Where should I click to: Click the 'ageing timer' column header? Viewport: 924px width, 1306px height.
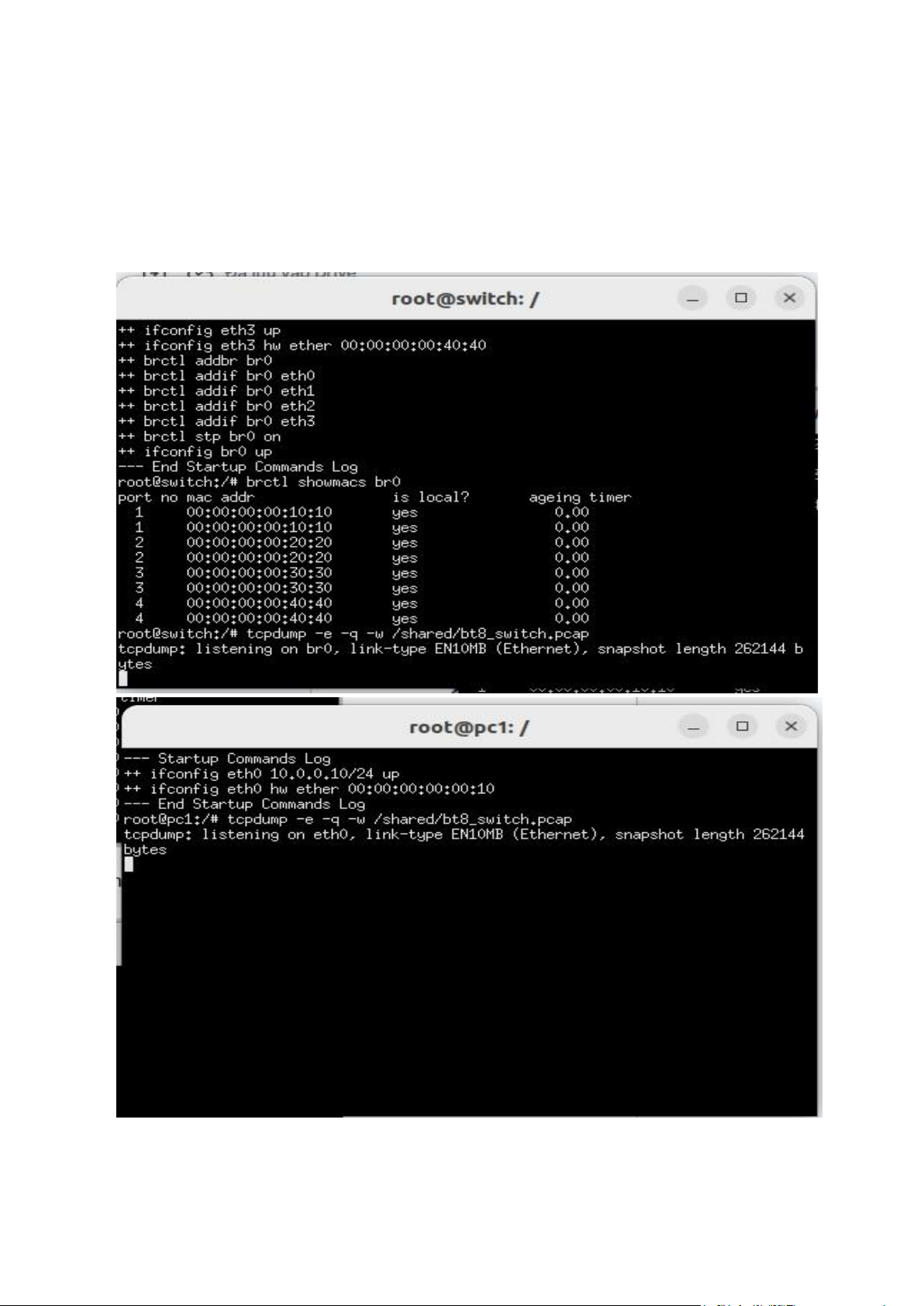click(x=580, y=497)
